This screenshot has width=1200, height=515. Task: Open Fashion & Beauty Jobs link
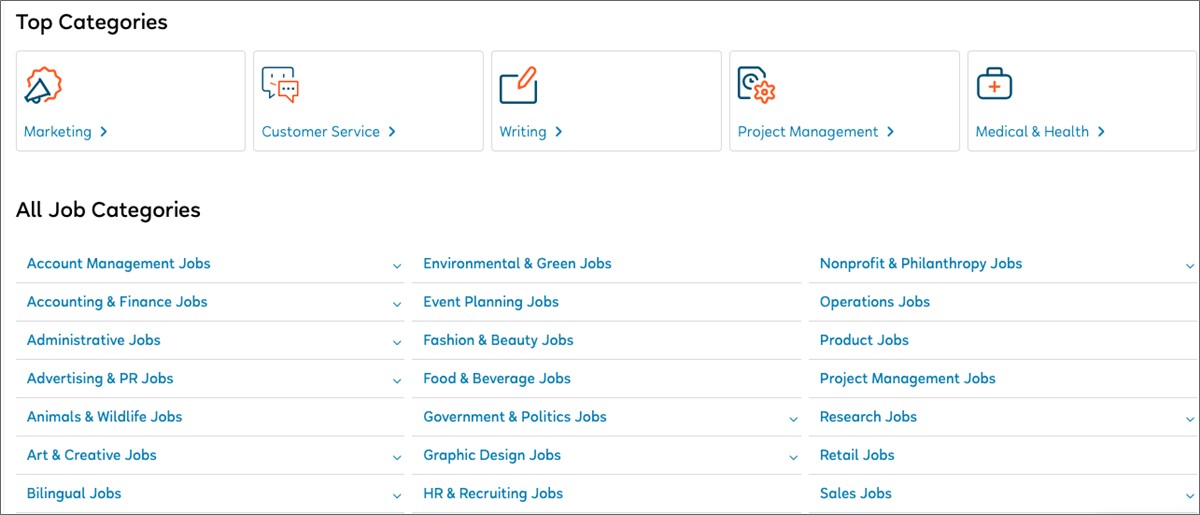(498, 340)
